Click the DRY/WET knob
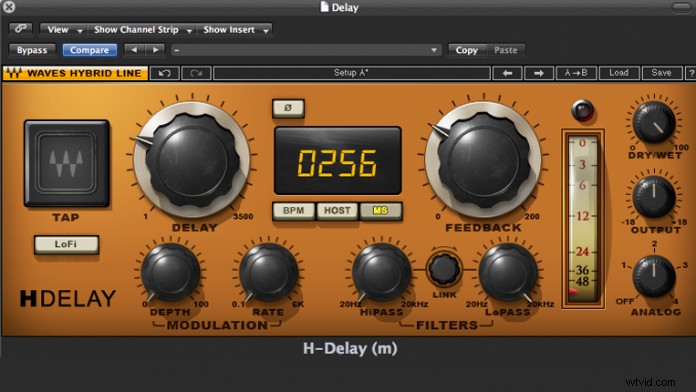Screen dimensions: 696x392 (x=654, y=122)
